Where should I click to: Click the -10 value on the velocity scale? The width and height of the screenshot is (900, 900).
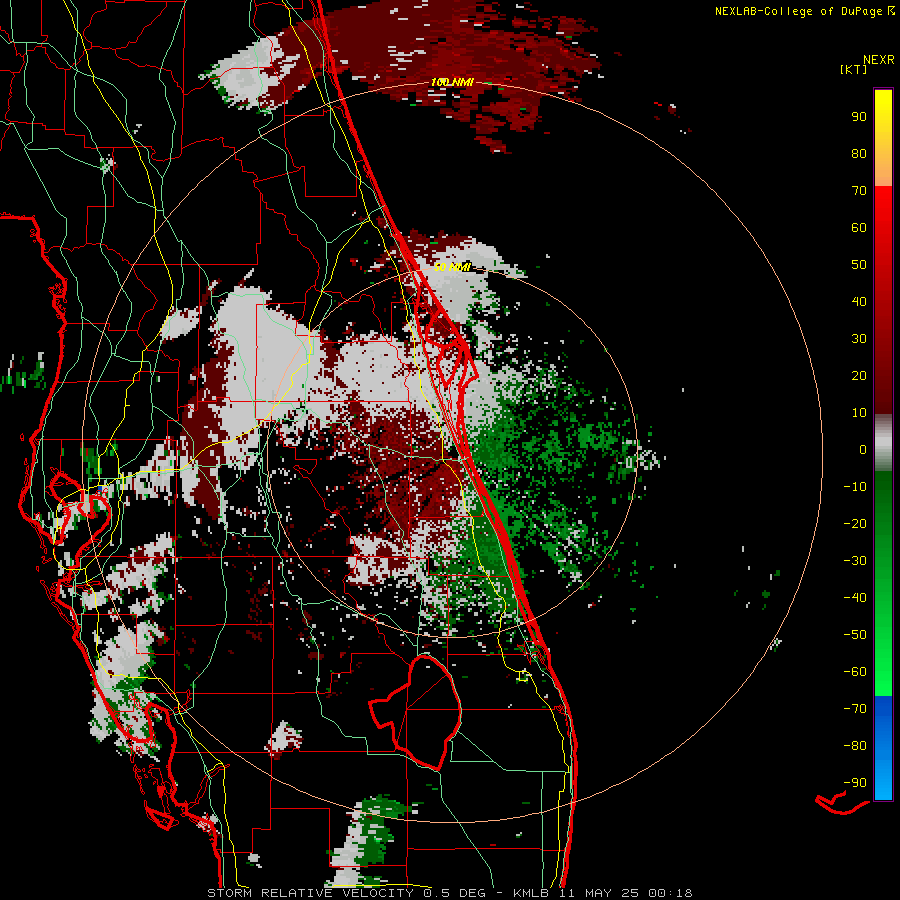click(x=855, y=487)
